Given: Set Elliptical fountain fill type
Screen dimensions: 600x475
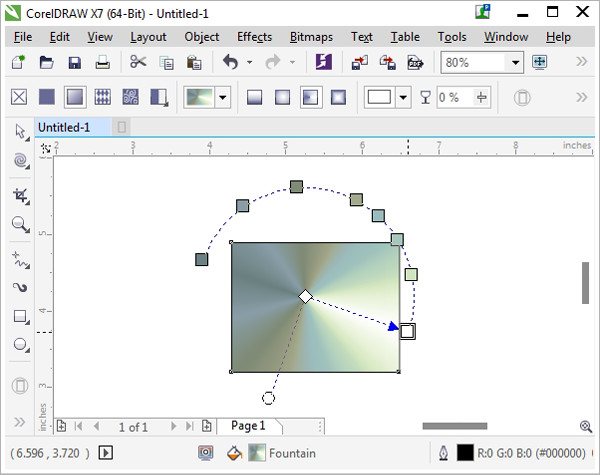Looking at the screenshot, I should coord(282,97).
